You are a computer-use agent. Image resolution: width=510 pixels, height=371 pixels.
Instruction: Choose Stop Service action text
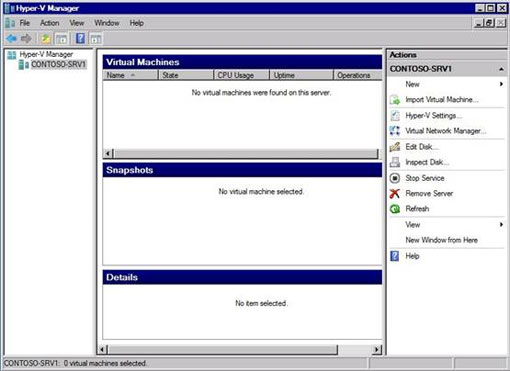tap(425, 178)
